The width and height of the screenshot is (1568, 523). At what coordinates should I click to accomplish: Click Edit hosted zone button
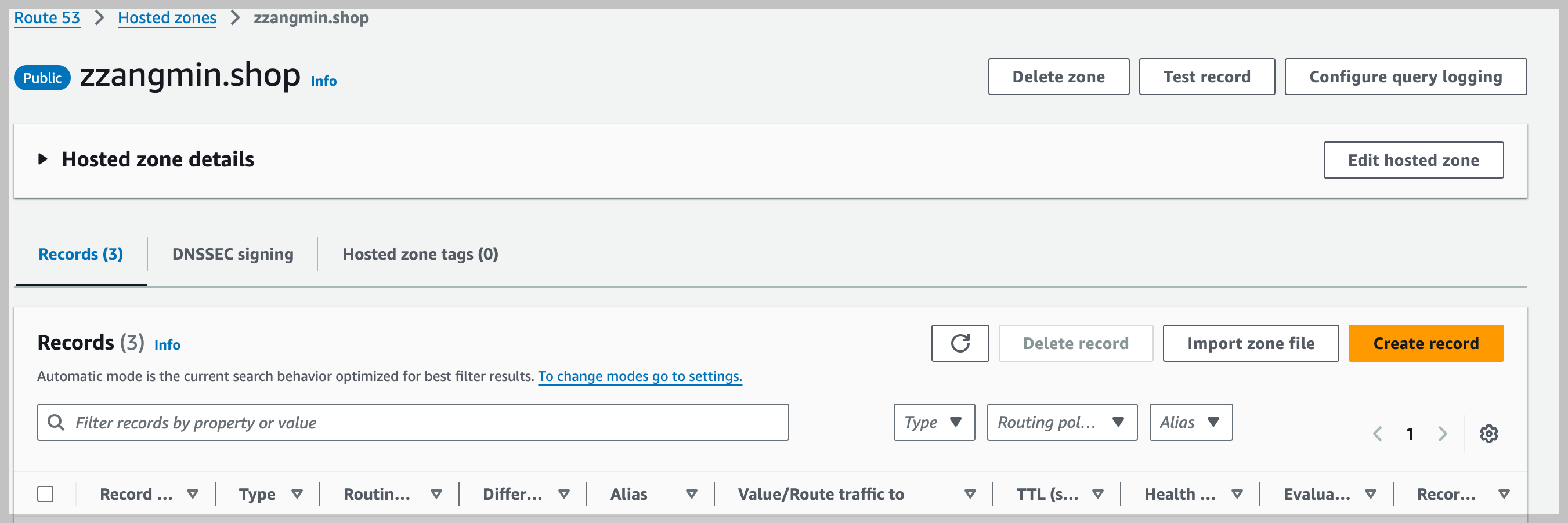click(1413, 160)
